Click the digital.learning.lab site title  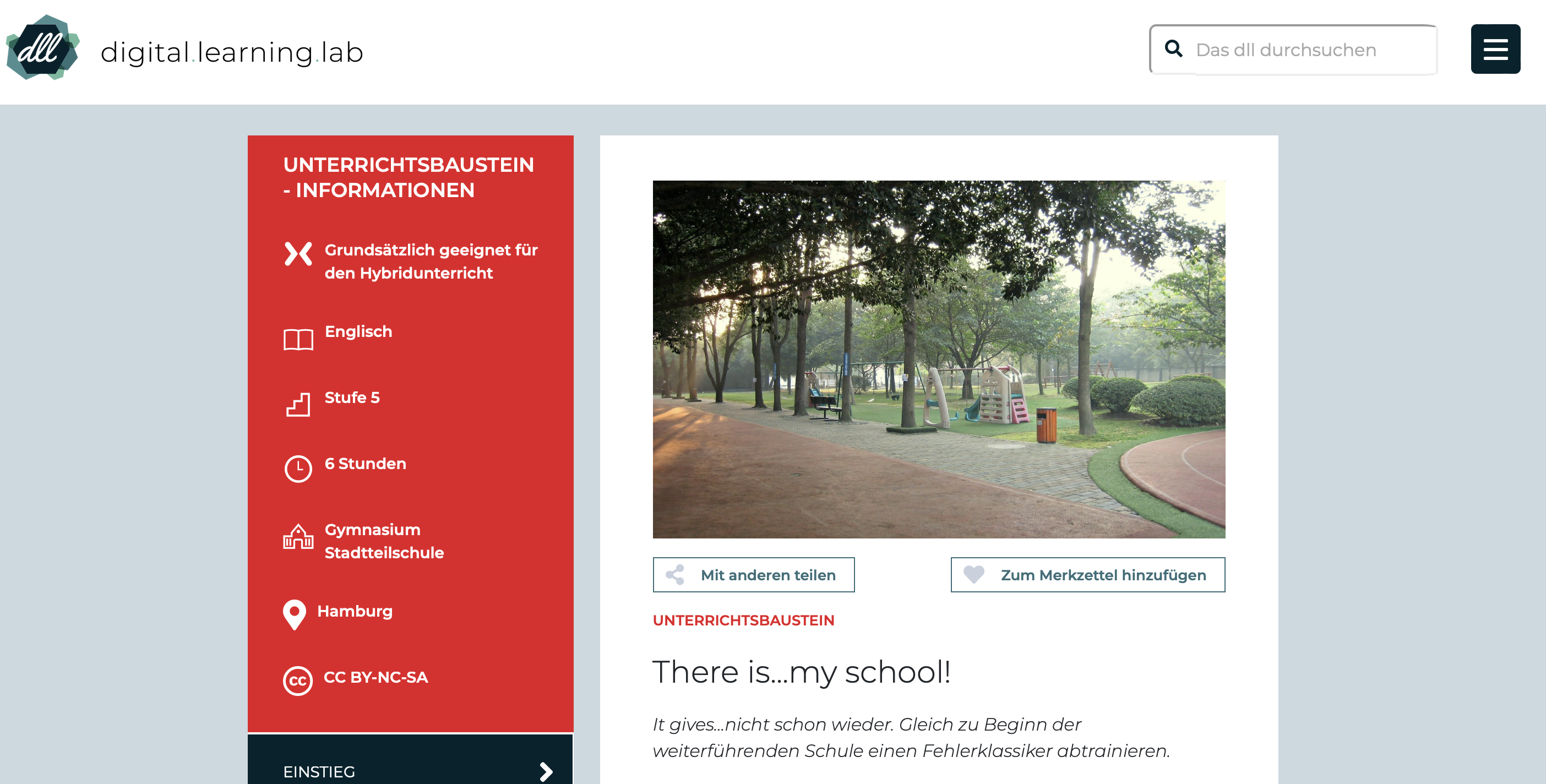pyautogui.click(x=232, y=52)
